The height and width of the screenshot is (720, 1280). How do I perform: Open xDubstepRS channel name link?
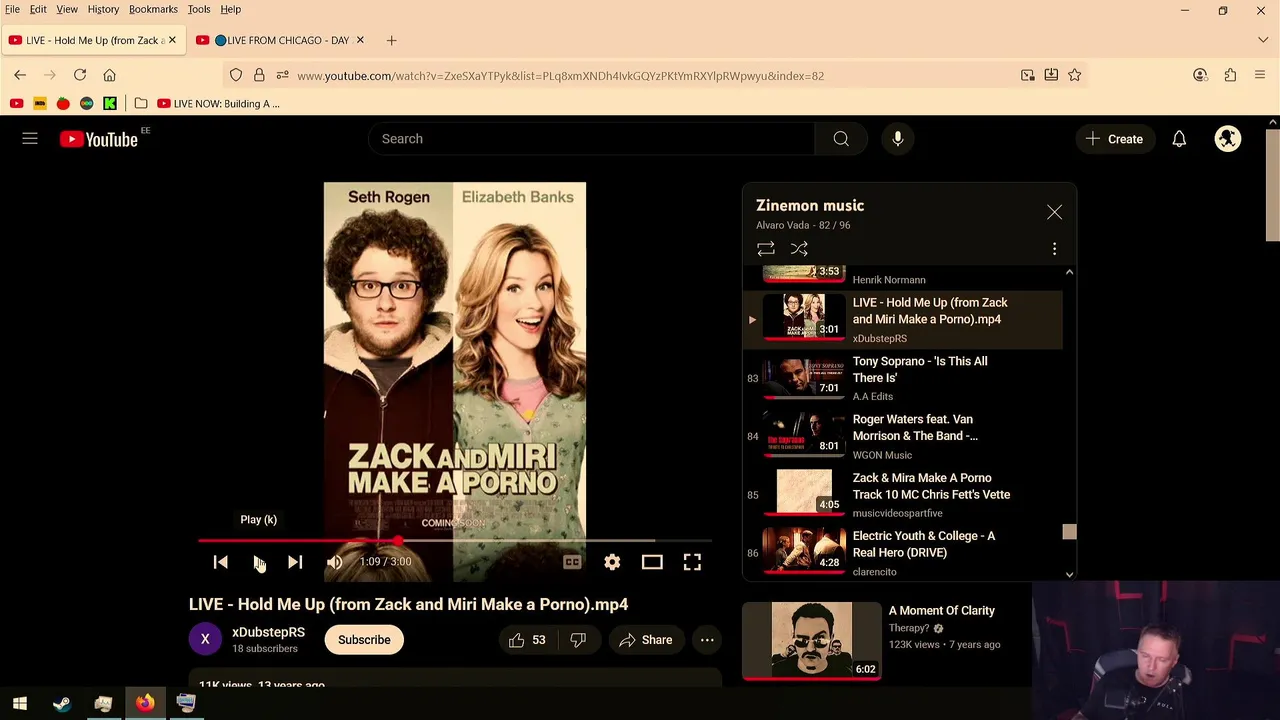[x=268, y=632]
